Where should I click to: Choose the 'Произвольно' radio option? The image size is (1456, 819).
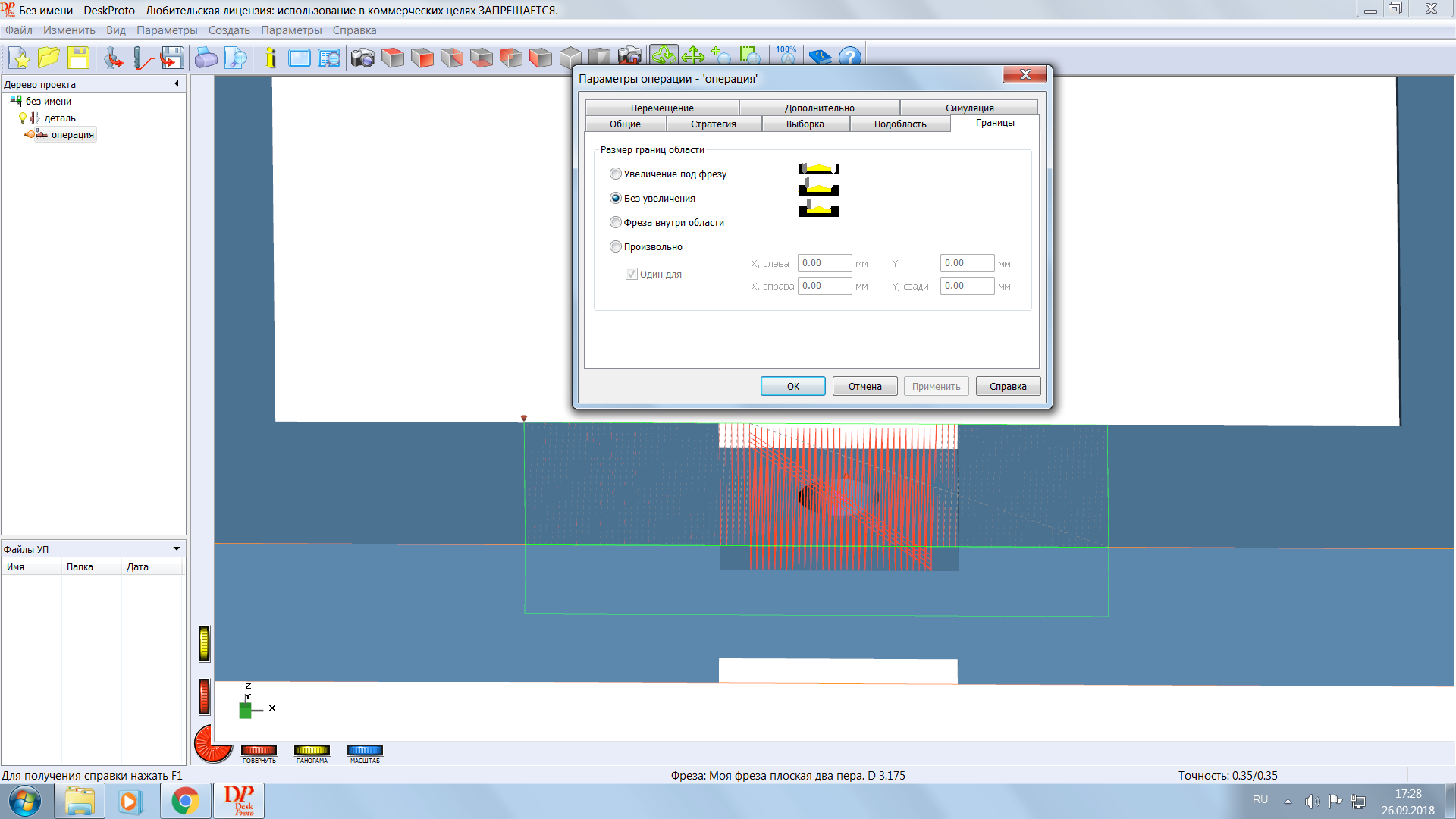616,247
